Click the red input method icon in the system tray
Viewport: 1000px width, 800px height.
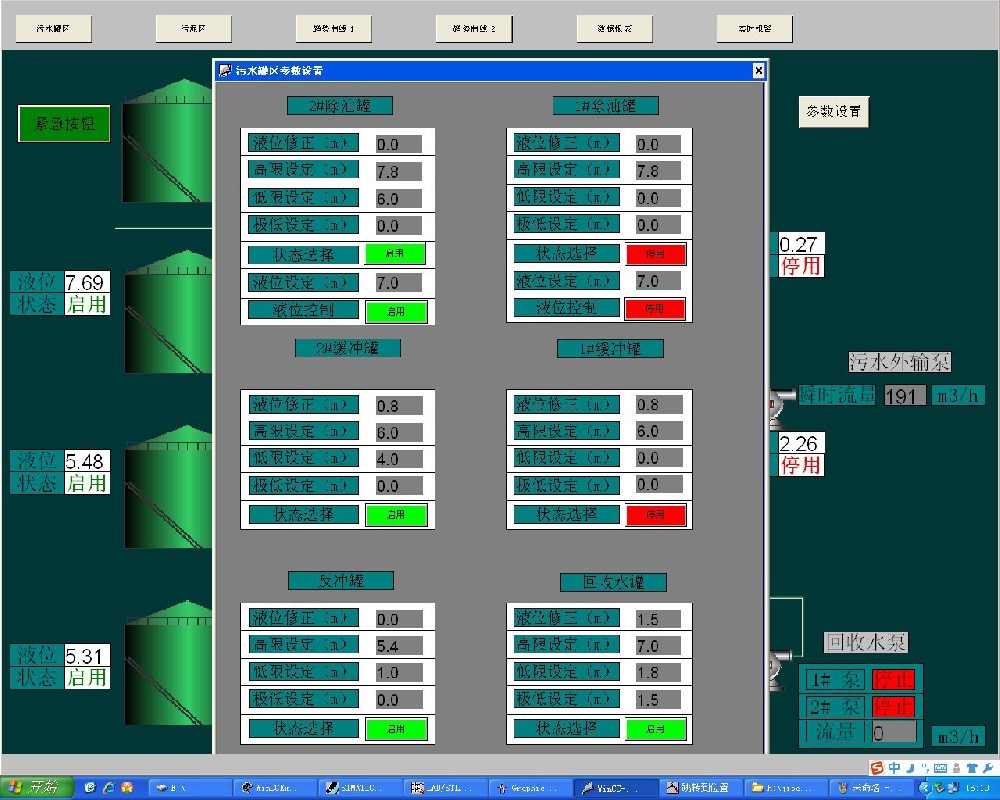(877, 768)
